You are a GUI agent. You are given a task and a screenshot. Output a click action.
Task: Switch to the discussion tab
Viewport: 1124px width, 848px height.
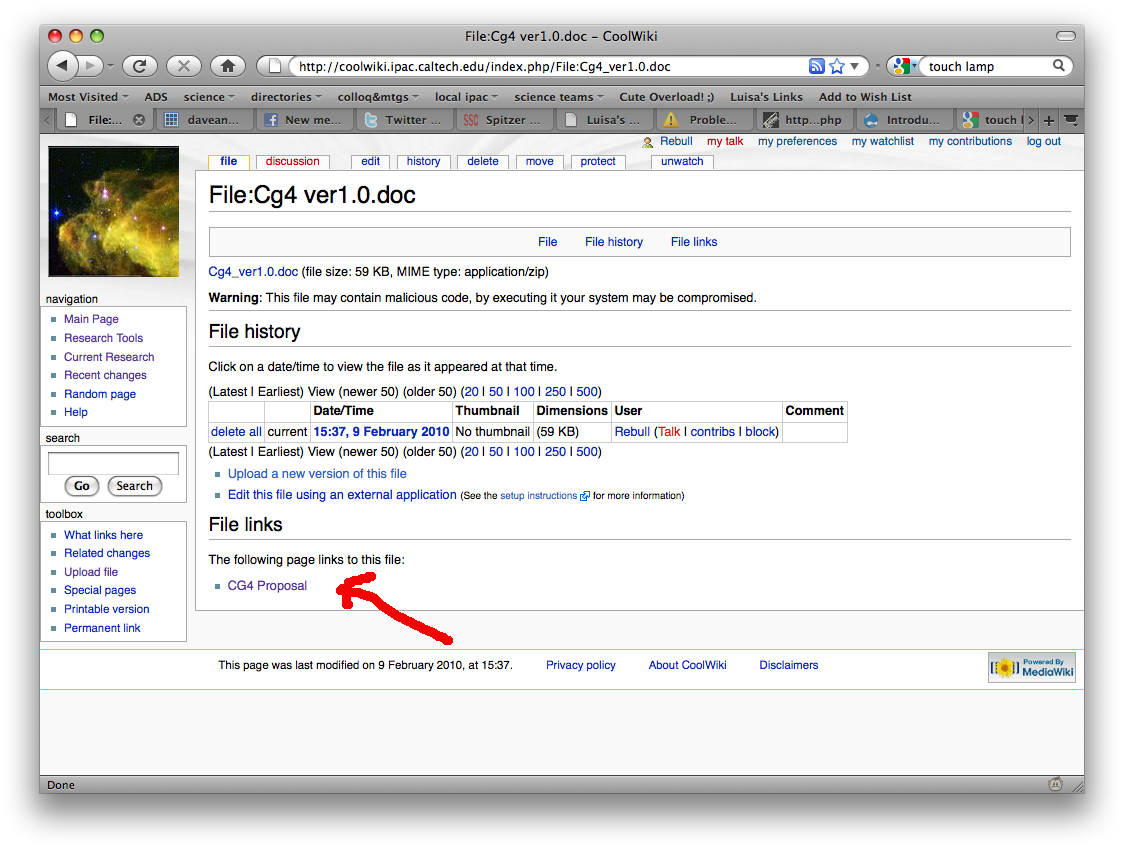(292, 161)
